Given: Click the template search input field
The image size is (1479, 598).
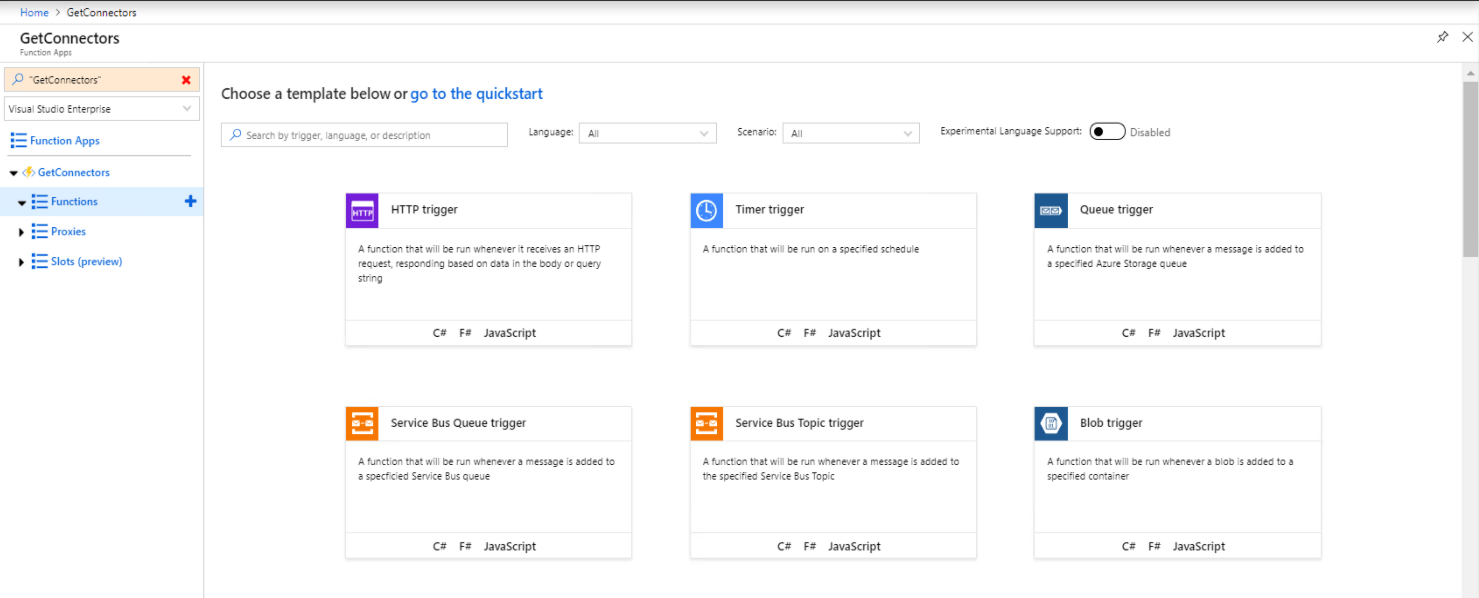Looking at the screenshot, I should (x=364, y=135).
